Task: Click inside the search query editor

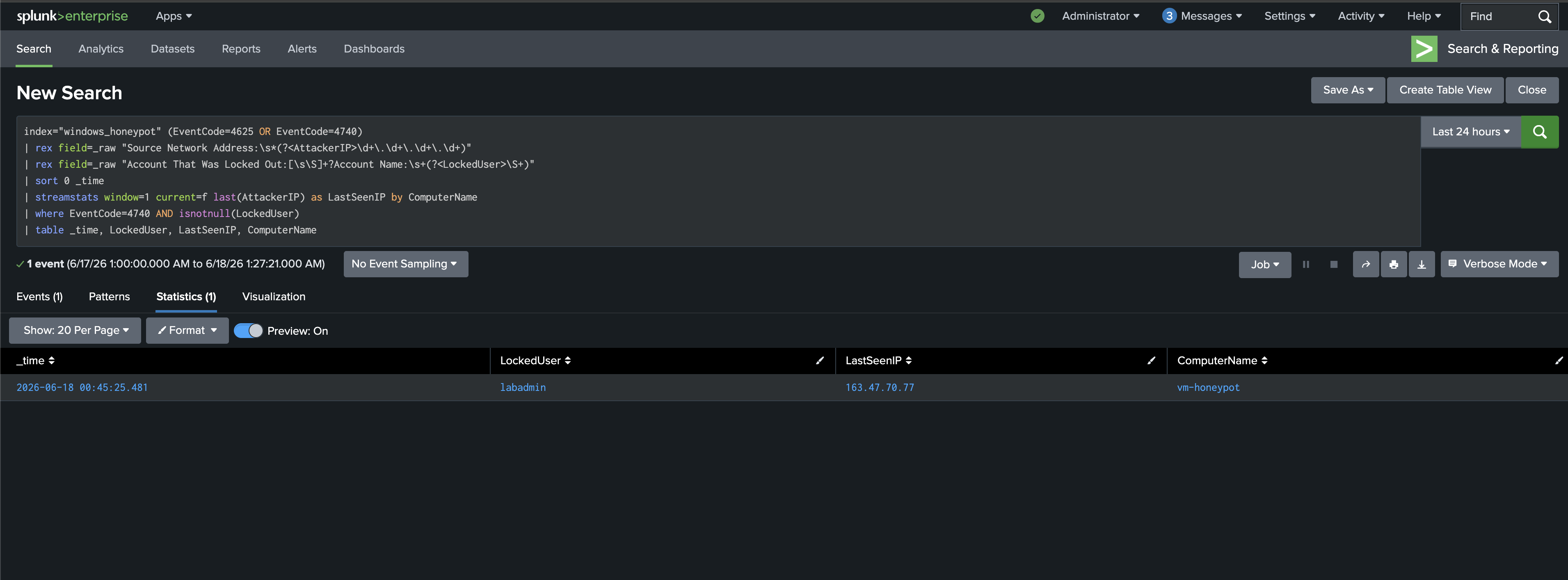Action: coord(718,181)
